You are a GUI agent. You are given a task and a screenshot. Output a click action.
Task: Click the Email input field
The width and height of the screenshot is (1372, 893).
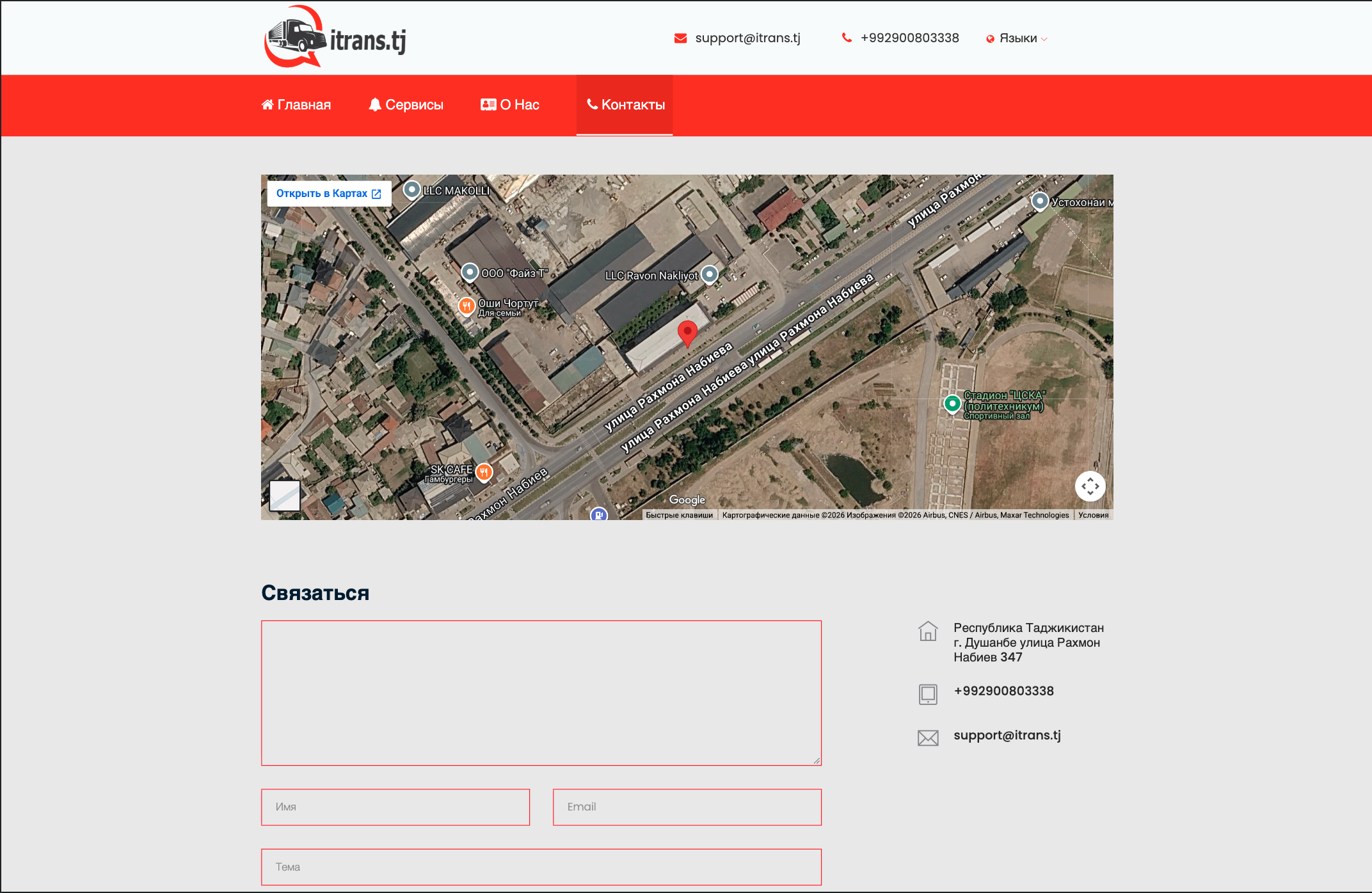pyautogui.click(x=687, y=807)
